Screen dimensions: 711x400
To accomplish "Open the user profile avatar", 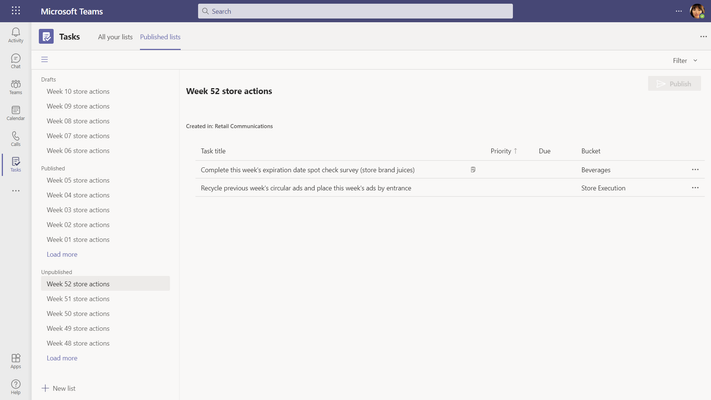I will coord(697,11).
